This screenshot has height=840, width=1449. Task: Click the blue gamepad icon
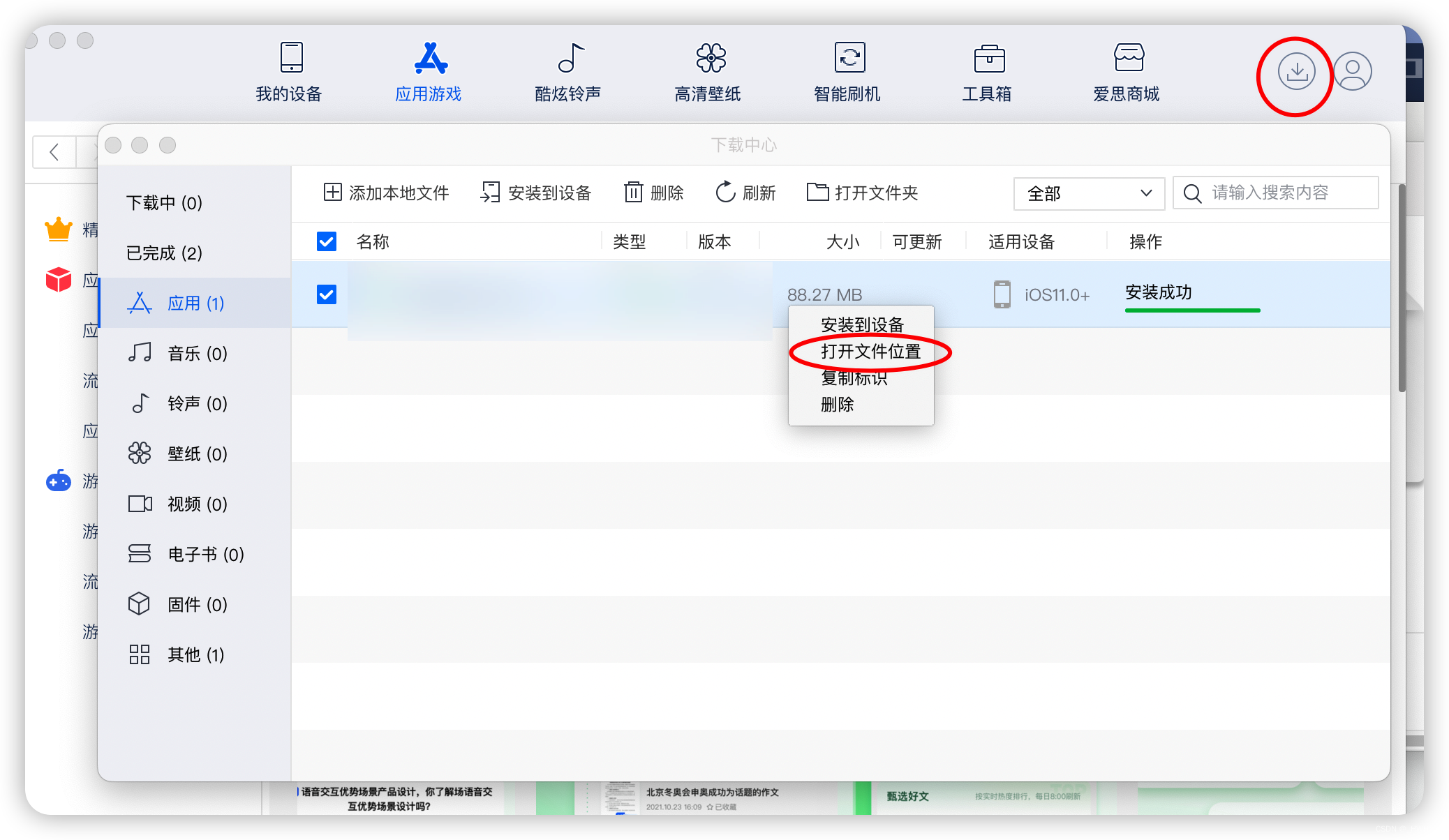[x=59, y=481]
